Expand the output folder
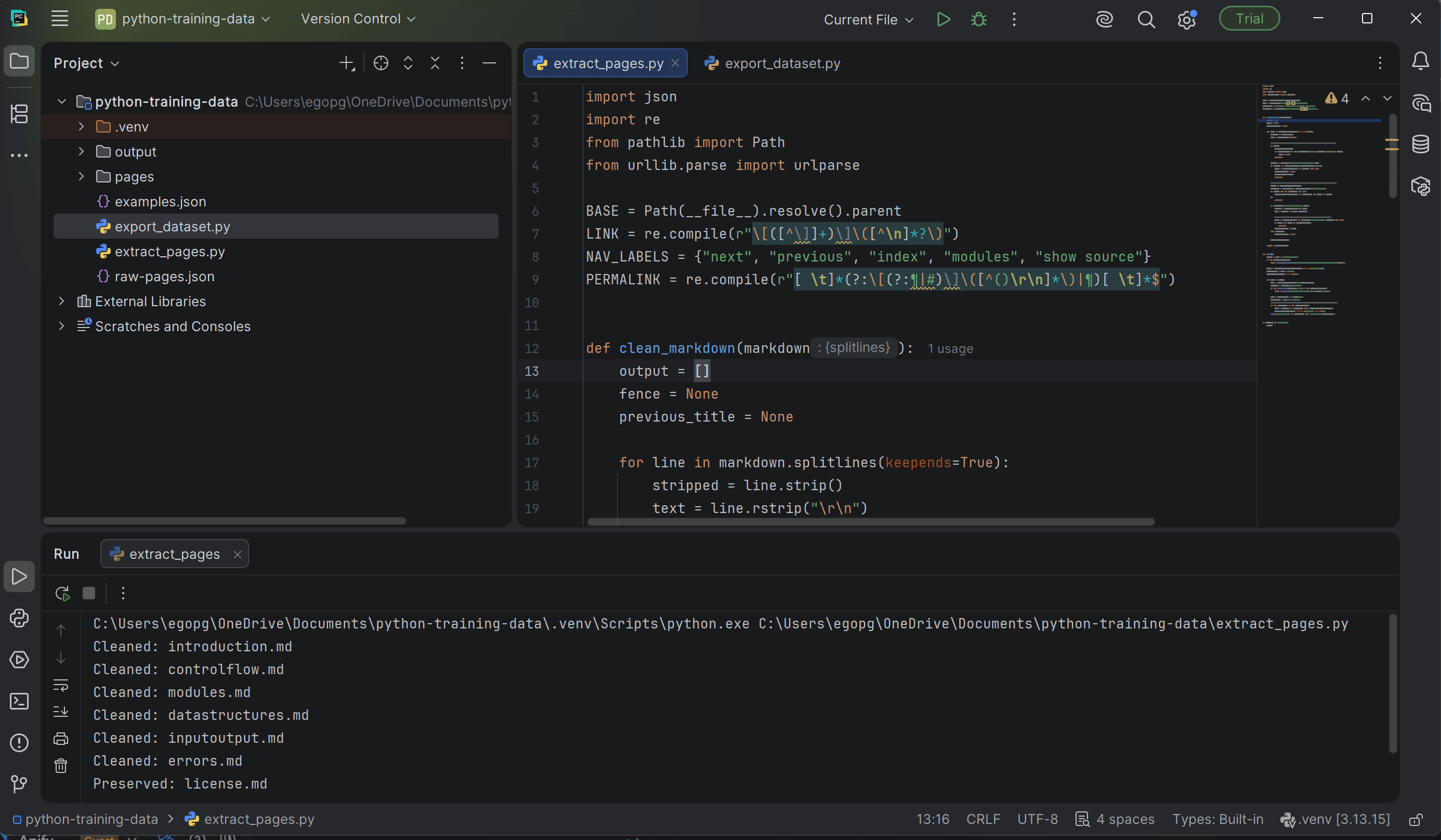The height and width of the screenshot is (840, 1441). 81,151
